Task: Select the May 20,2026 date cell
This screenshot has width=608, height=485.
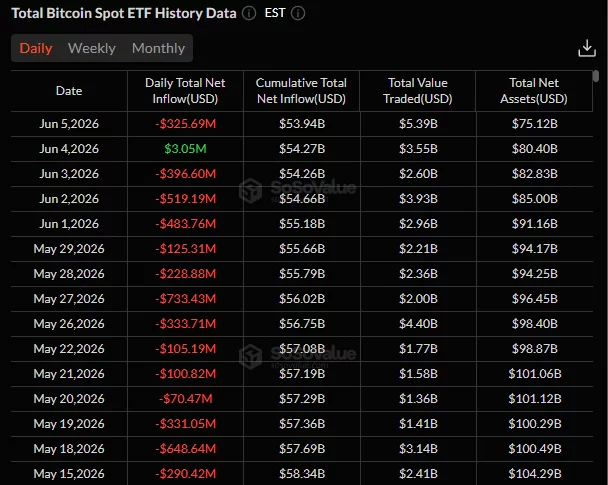Action: pos(69,399)
